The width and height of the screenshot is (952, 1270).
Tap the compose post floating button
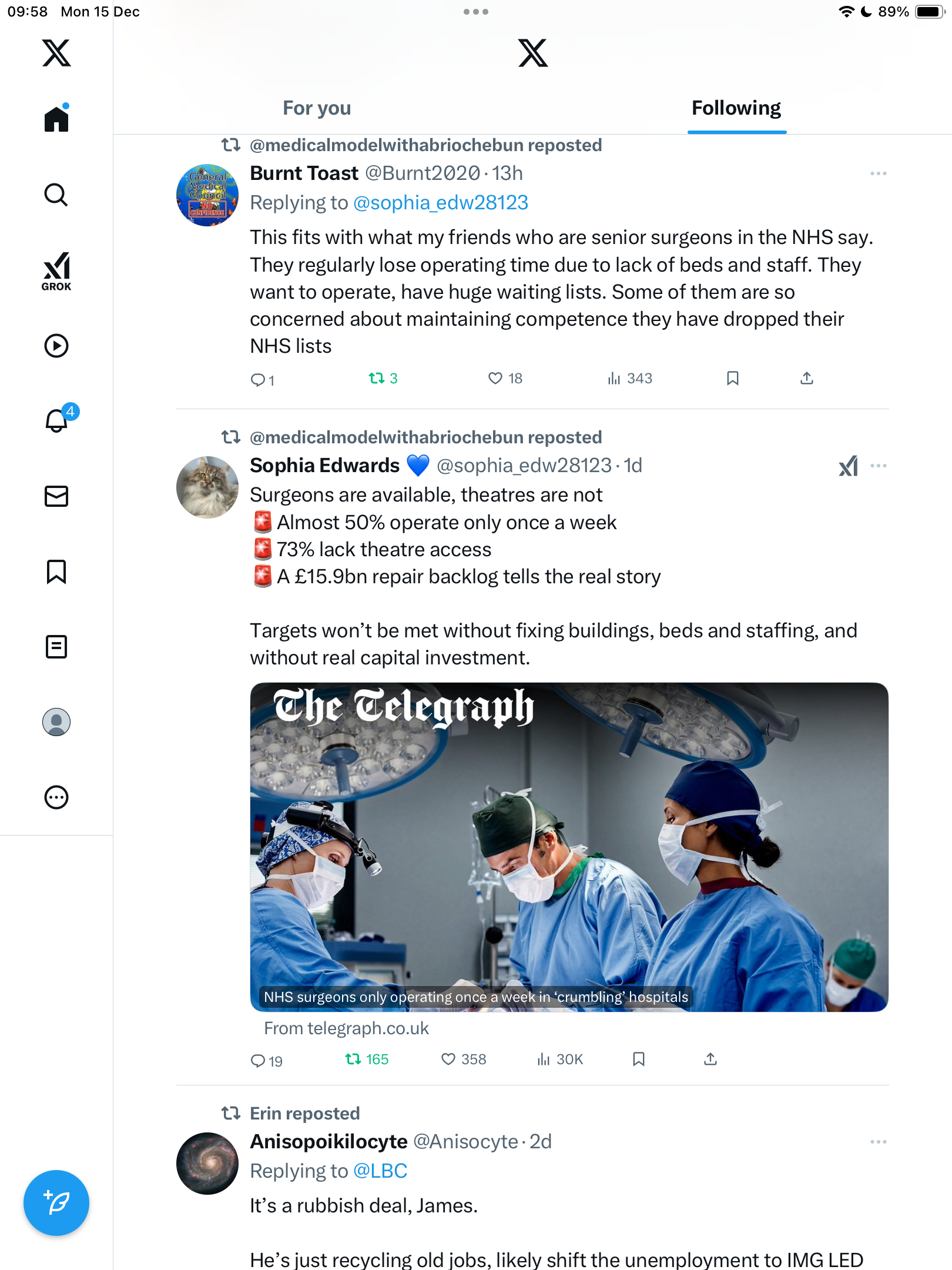coord(56,1202)
